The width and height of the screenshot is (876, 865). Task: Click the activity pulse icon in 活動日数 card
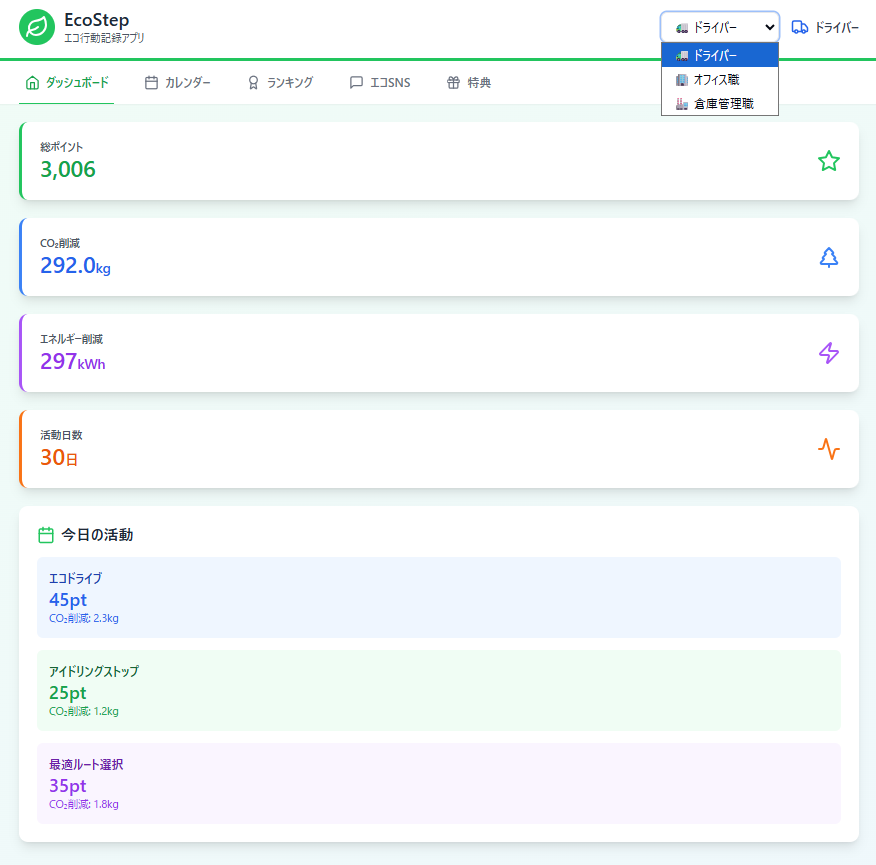[828, 449]
